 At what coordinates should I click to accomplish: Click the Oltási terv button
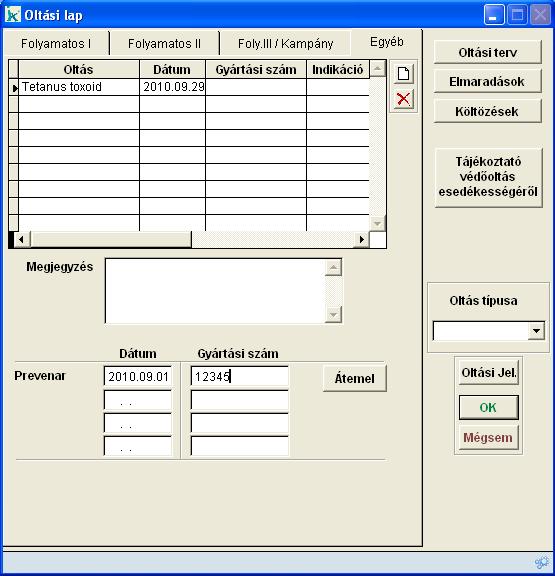[x=487, y=53]
